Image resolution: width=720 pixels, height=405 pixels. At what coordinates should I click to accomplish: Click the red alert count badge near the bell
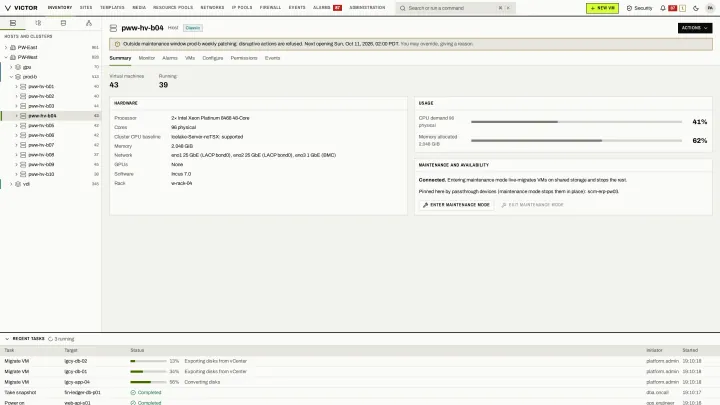coord(673,8)
